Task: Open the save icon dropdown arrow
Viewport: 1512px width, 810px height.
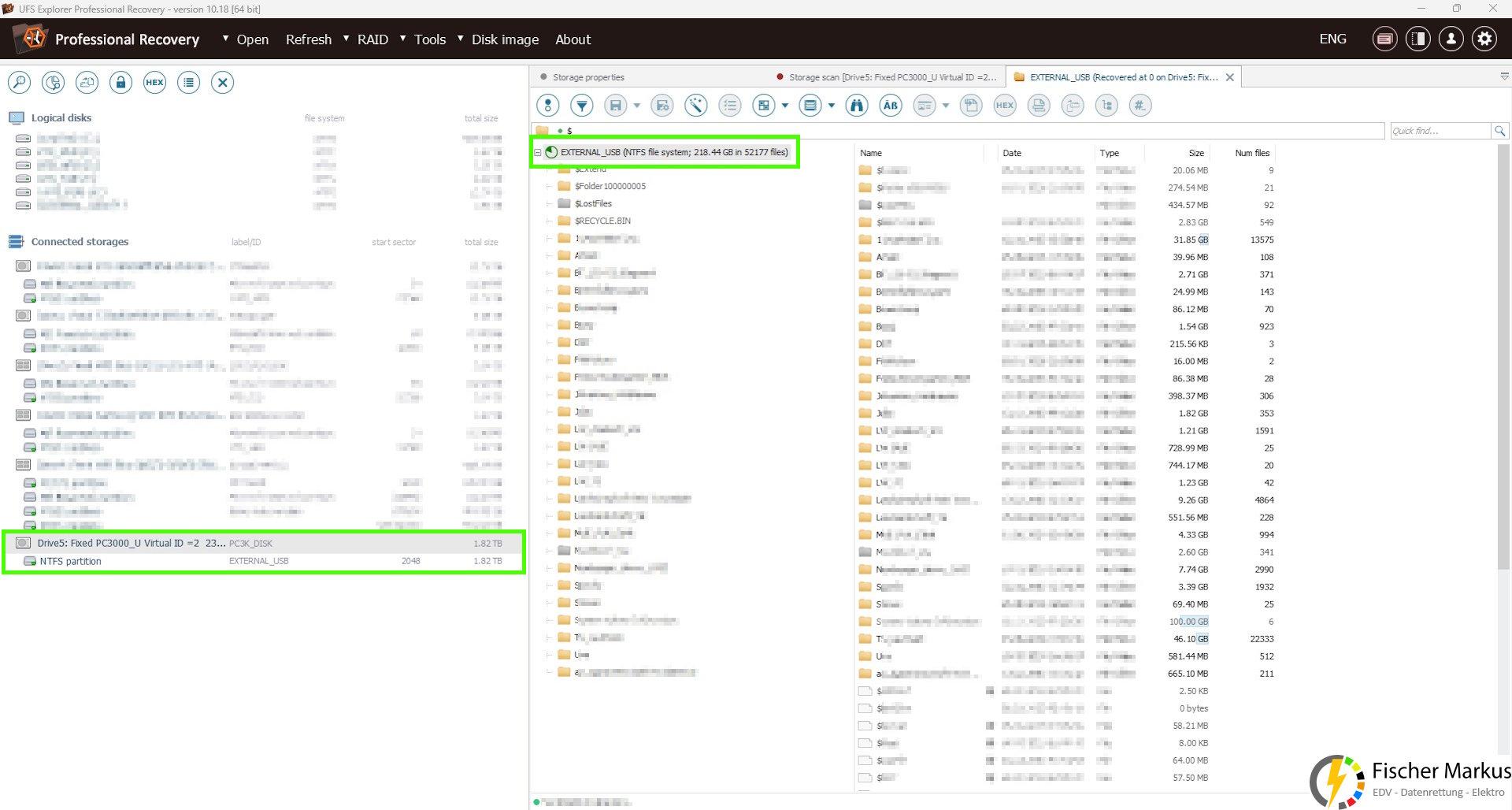Action: tap(636, 105)
